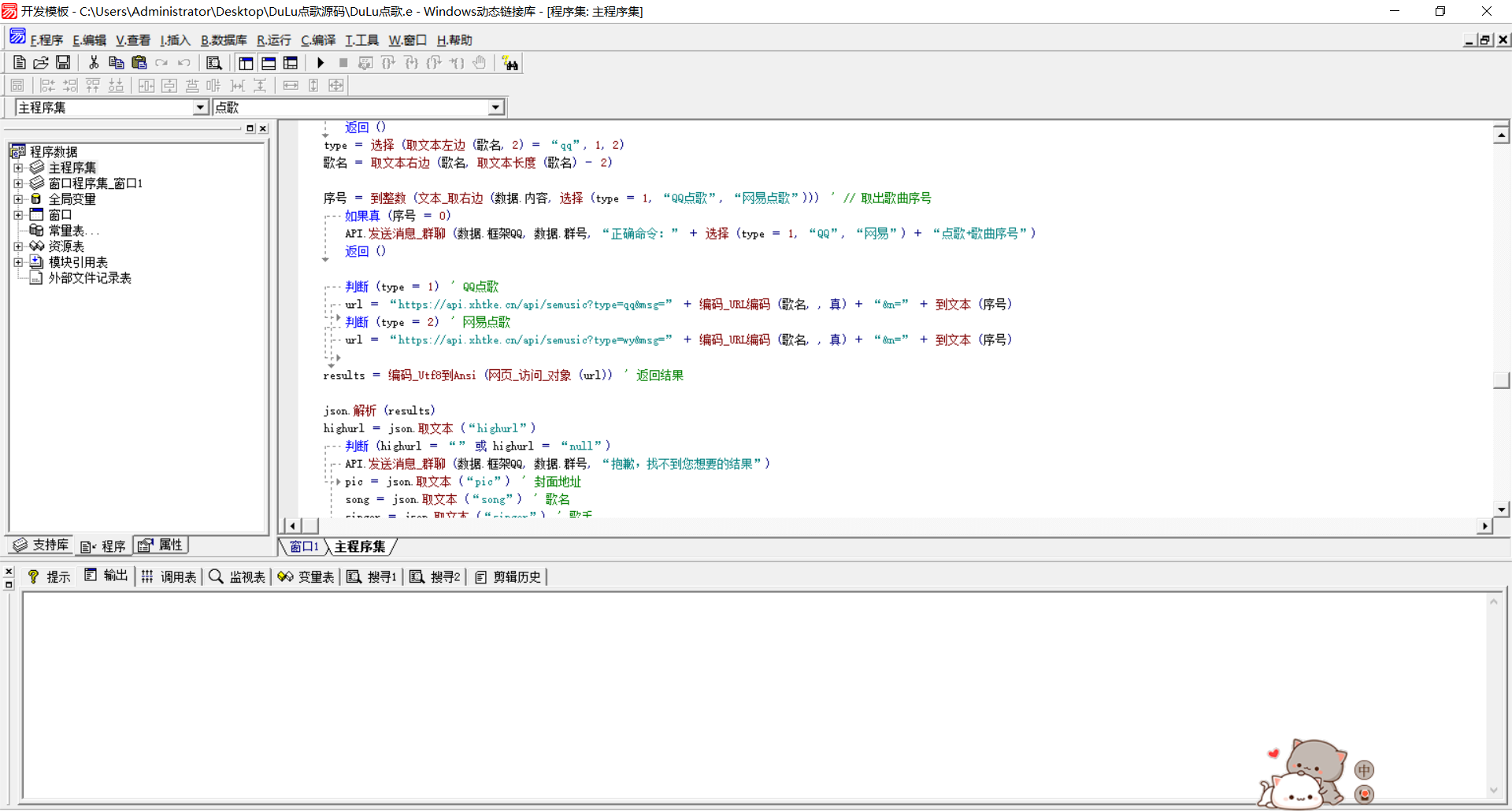Click the Run (play) toolbar icon
This screenshot has height=811, width=1512.
(x=321, y=63)
